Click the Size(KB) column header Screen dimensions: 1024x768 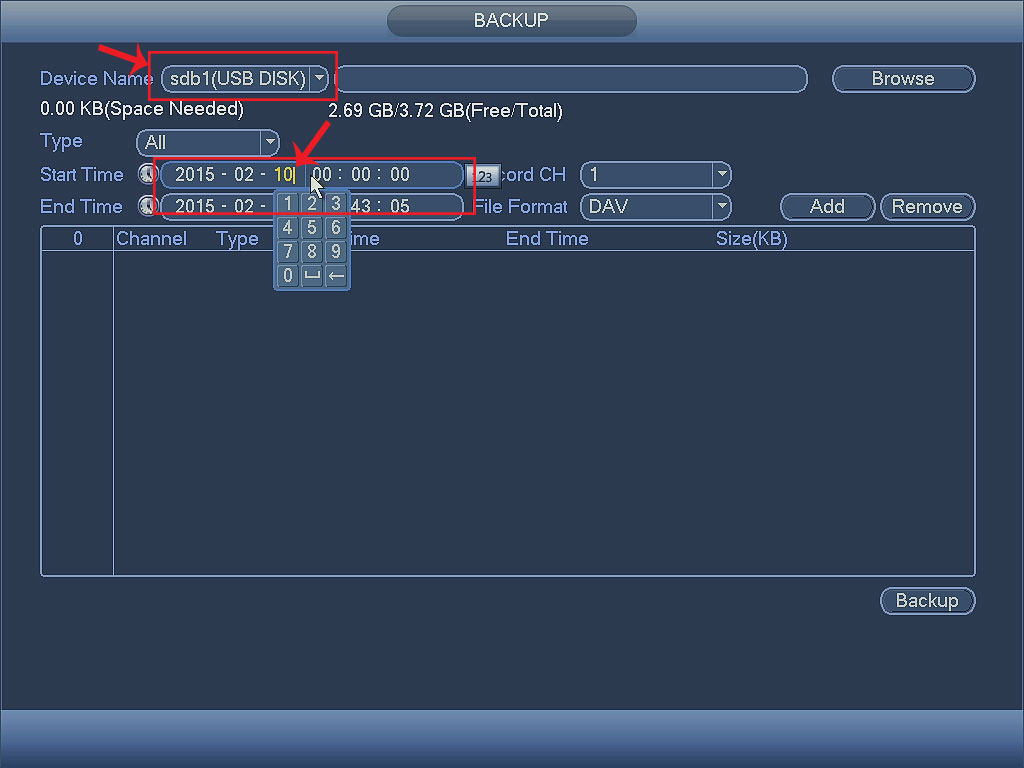[x=752, y=239]
